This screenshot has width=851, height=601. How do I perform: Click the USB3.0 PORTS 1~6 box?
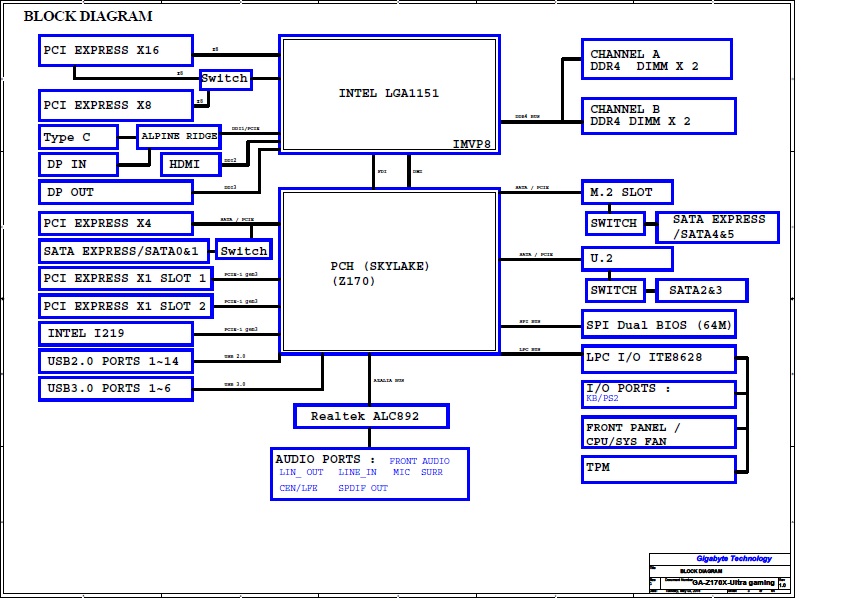pyautogui.click(x=115, y=388)
